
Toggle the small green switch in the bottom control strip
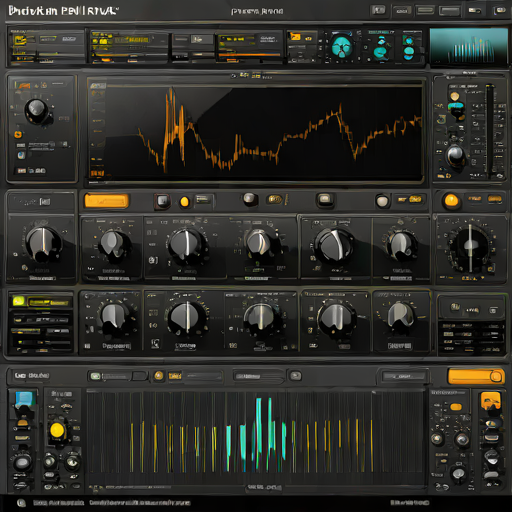(x=95, y=376)
